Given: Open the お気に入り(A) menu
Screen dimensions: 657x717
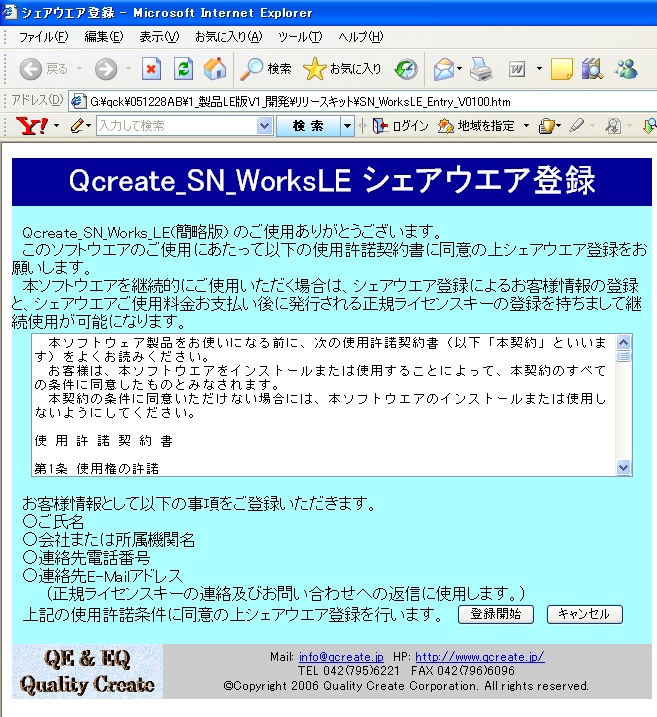Looking at the screenshot, I should pyautogui.click(x=229, y=37).
